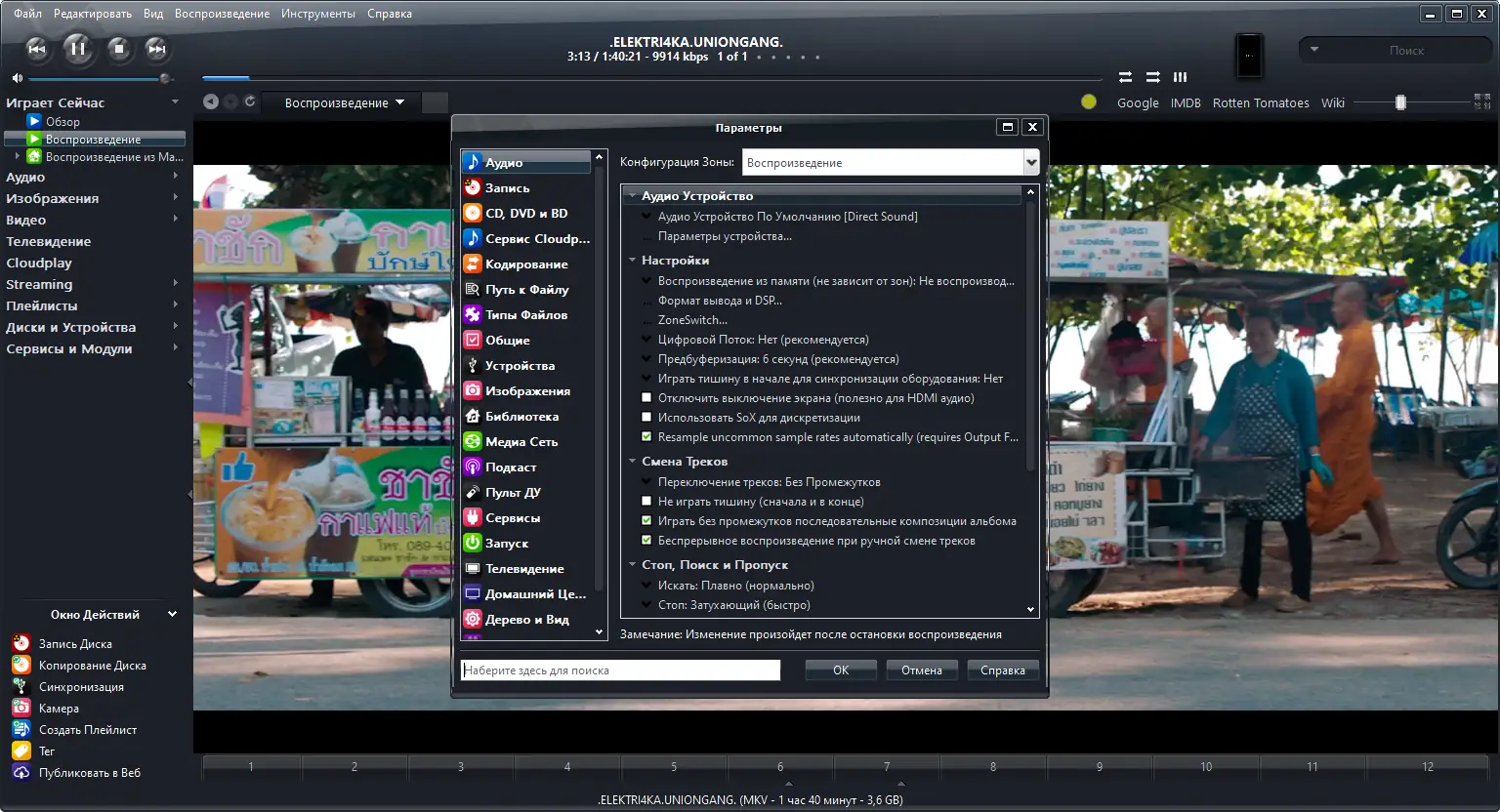
Task: Open the Audio settings category icon
Action: tap(473, 162)
